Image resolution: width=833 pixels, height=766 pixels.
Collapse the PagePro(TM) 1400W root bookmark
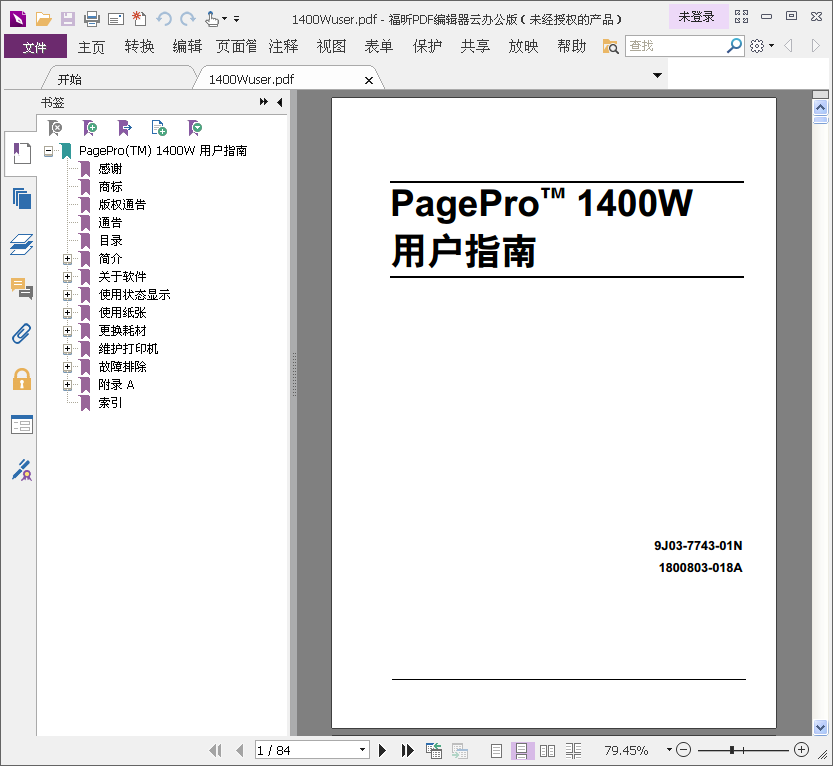tap(48, 151)
